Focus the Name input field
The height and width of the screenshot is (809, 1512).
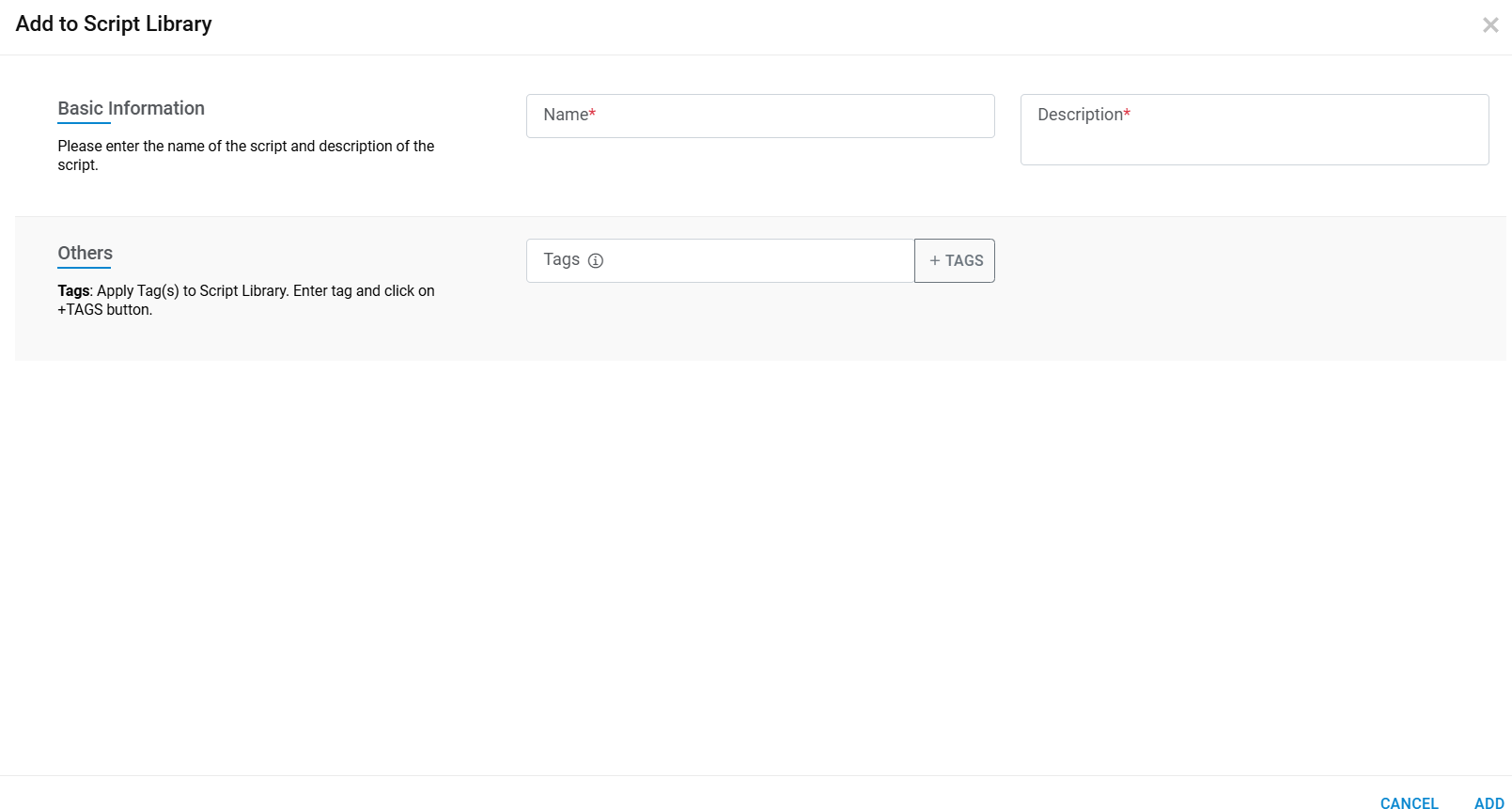(x=759, y=116)
